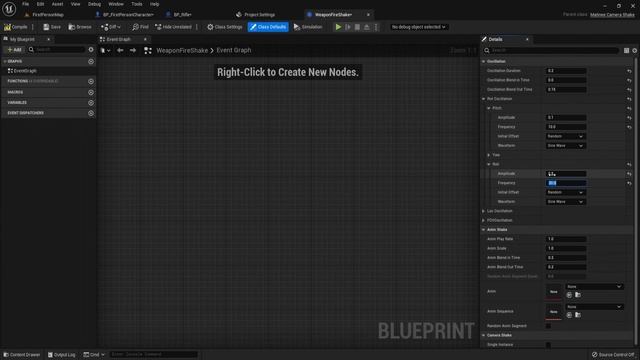
Task: Open Roll Waveform dropdown
Action: point(566,202)
